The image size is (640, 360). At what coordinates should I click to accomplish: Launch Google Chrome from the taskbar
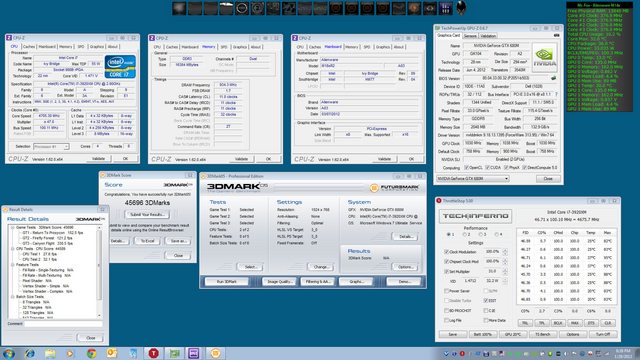point(92,353)
